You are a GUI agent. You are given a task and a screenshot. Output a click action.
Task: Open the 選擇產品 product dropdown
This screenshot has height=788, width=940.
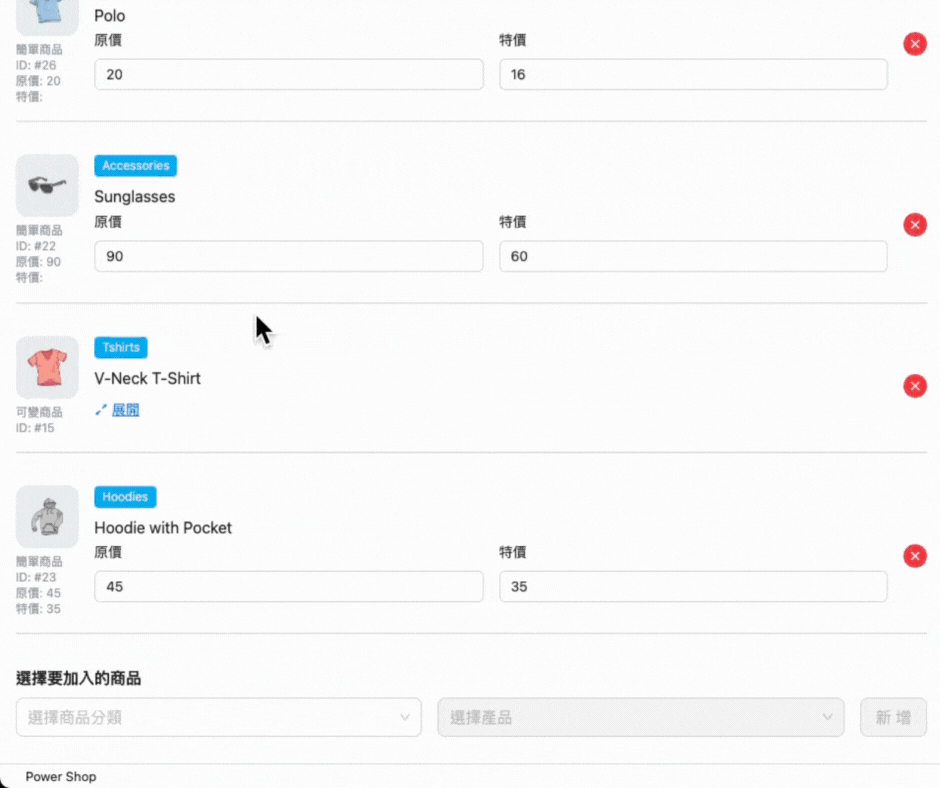click(x=640, y=717)
